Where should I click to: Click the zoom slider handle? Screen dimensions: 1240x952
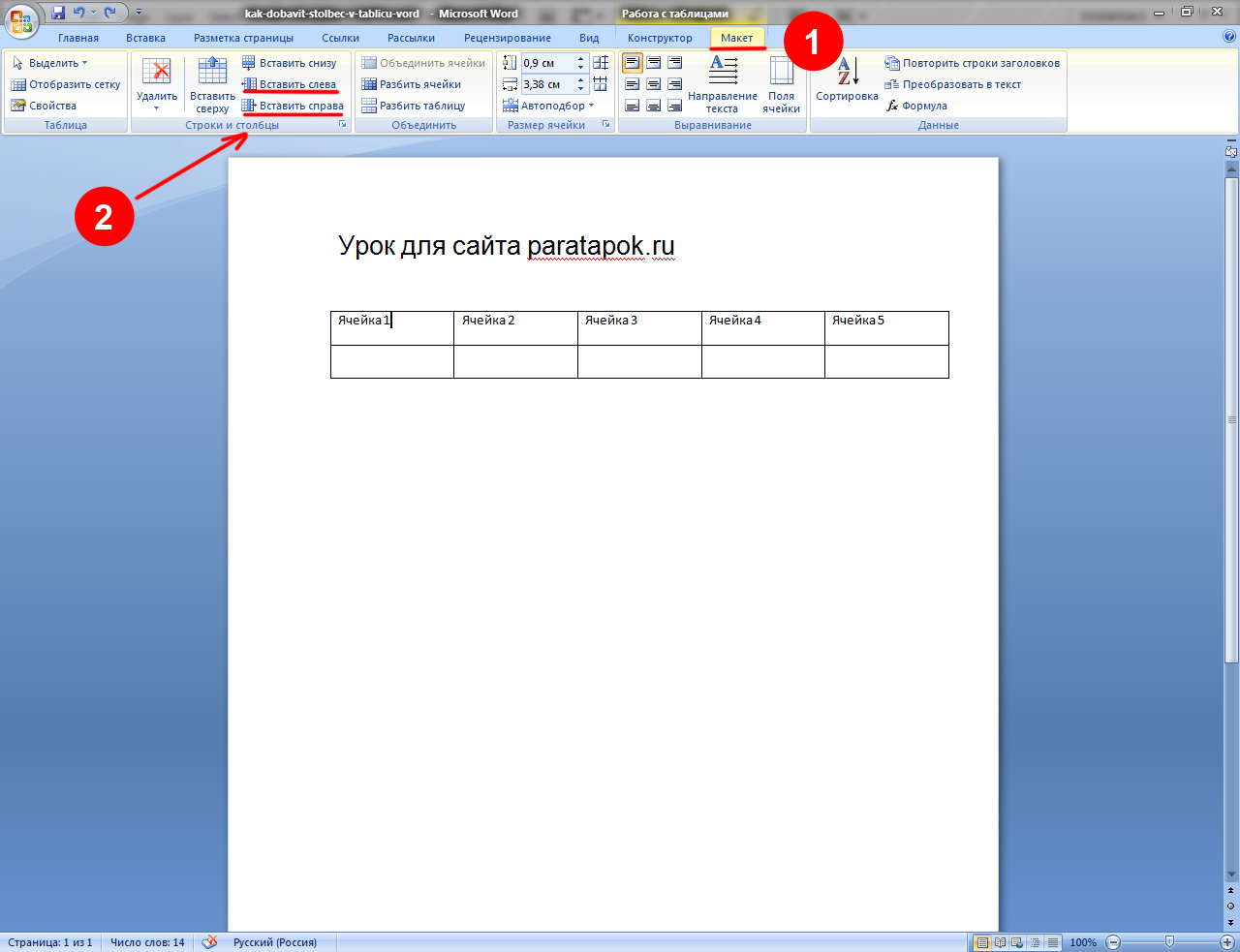coord(1169,942)
